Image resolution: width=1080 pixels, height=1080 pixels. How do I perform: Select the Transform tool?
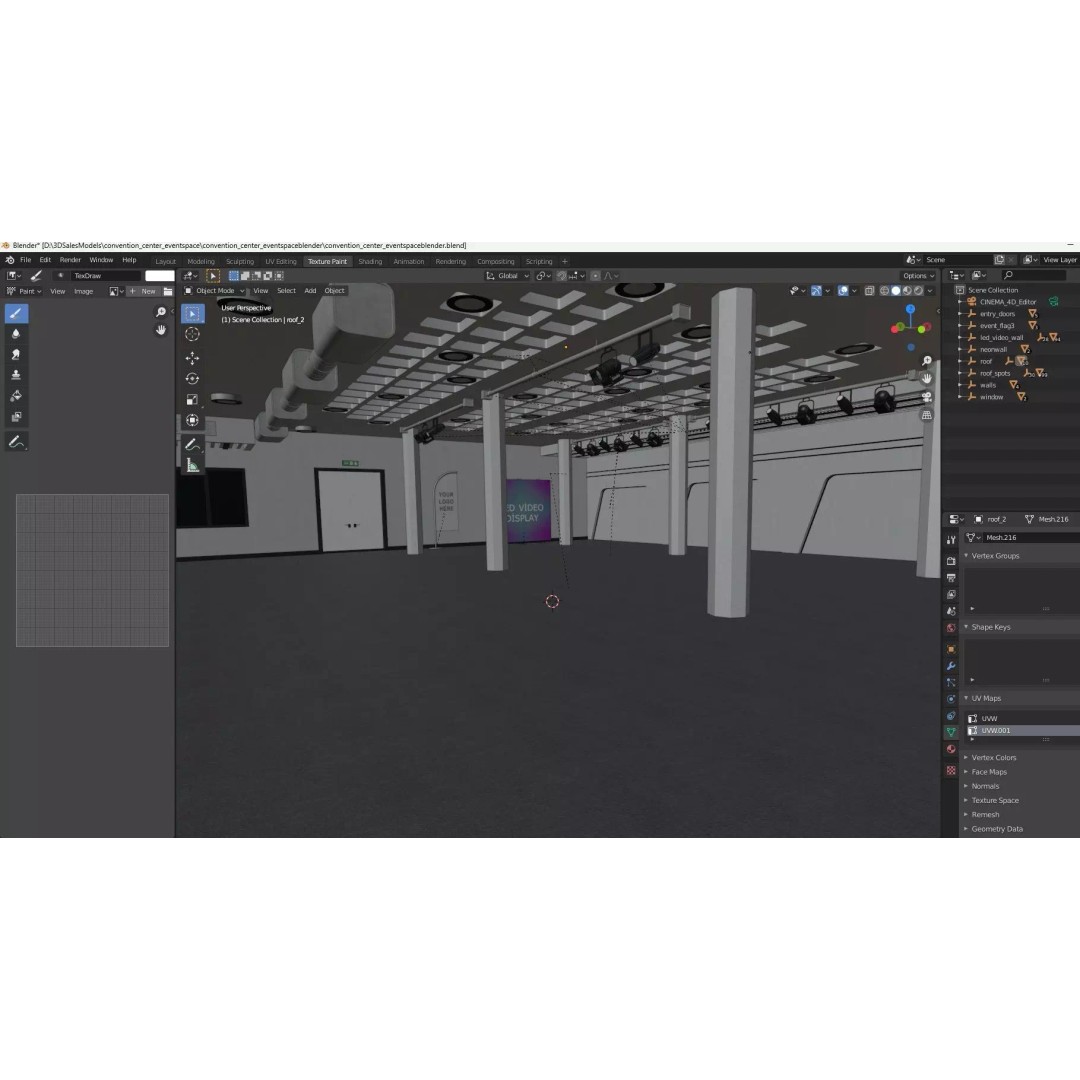pos(193,420)
